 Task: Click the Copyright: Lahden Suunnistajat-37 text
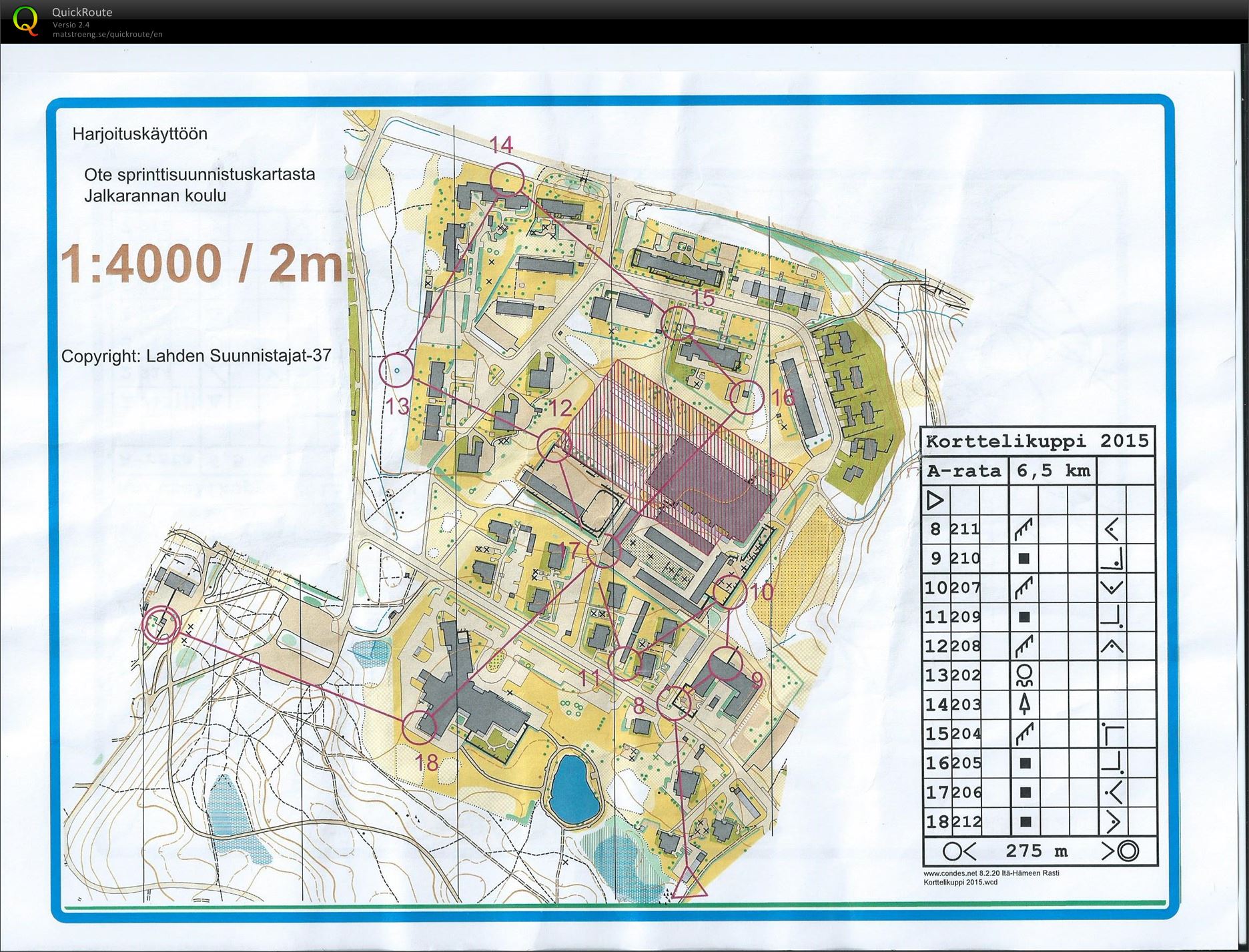coord(196,356)
